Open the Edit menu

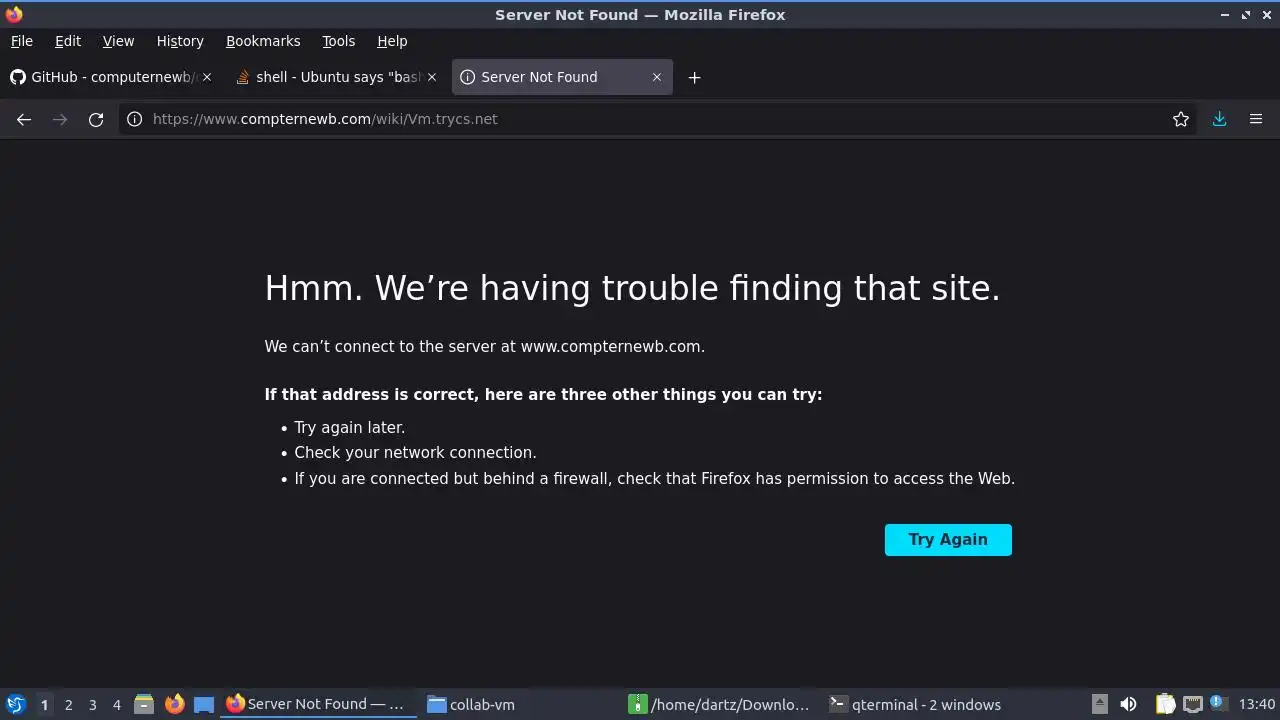click(x=68, y=41)
